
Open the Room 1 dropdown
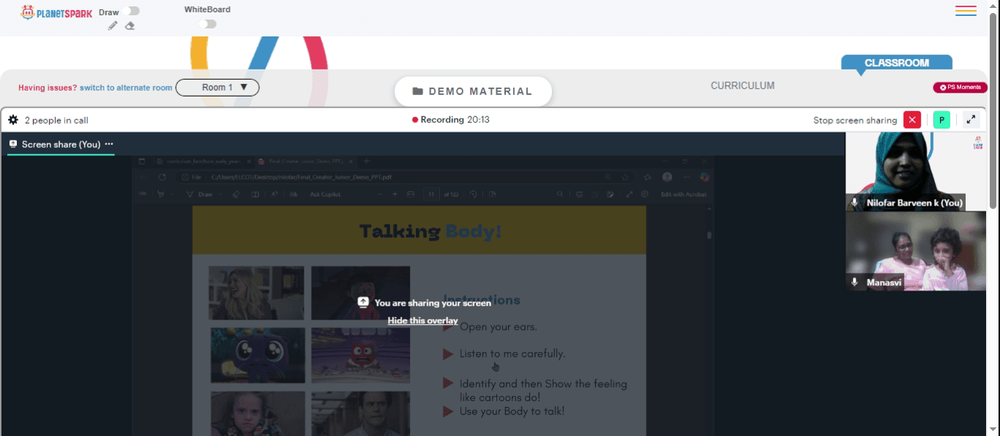tap(217, 88)
